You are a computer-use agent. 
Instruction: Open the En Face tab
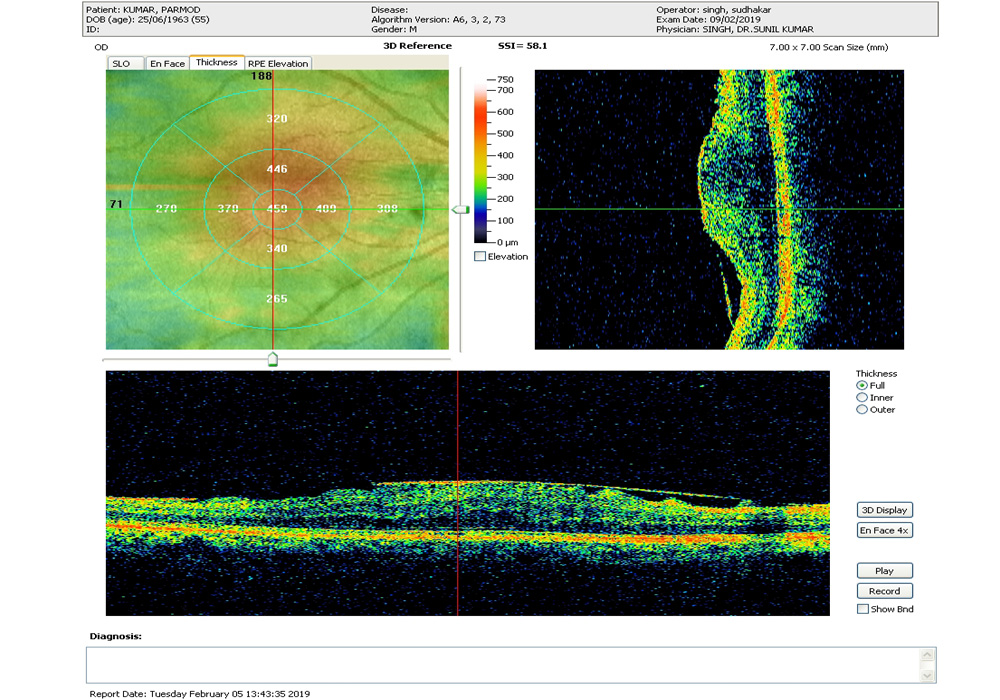[167, 64]
